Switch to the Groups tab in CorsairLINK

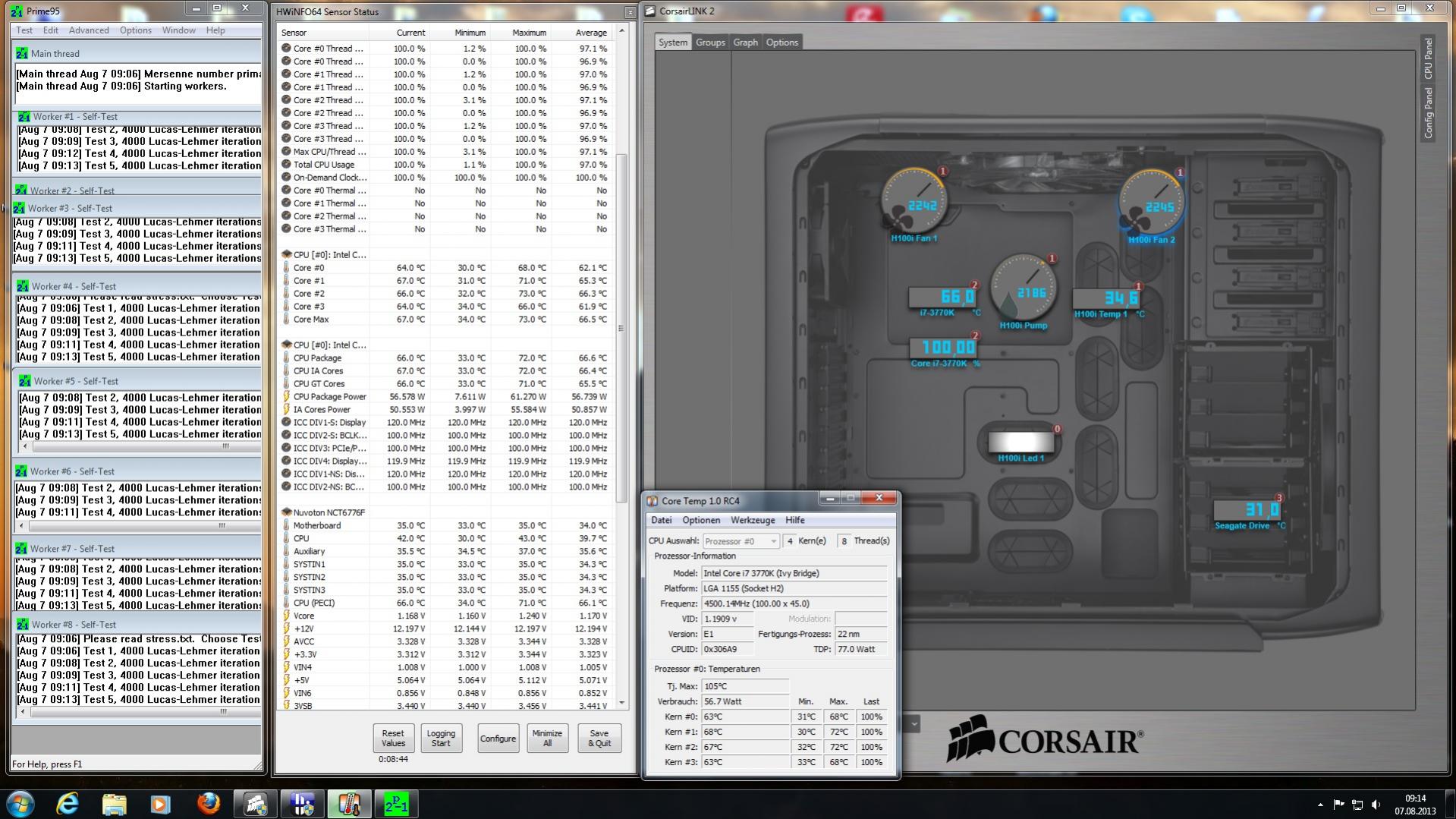tap(710, 43)
